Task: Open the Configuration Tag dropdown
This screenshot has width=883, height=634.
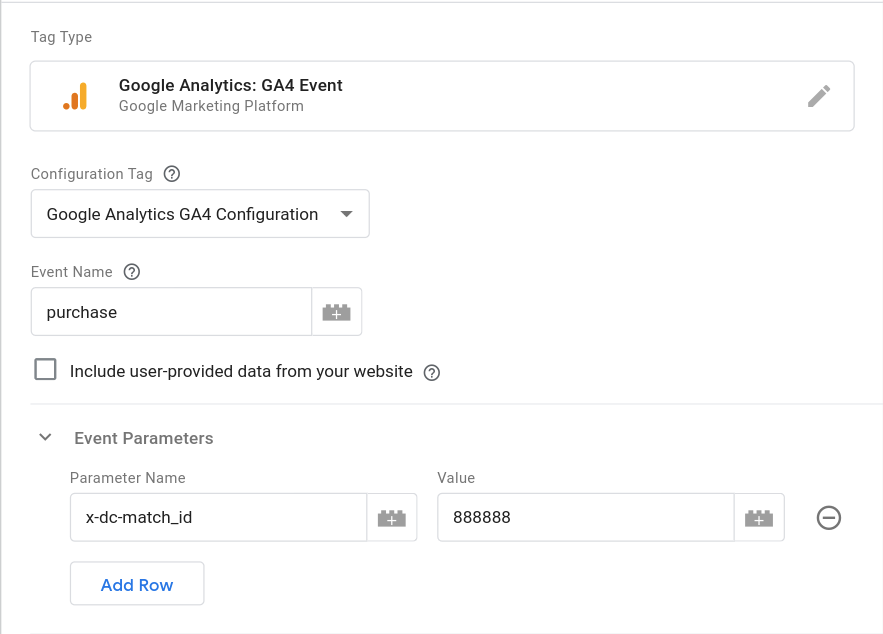Action: tap(200, 213)
